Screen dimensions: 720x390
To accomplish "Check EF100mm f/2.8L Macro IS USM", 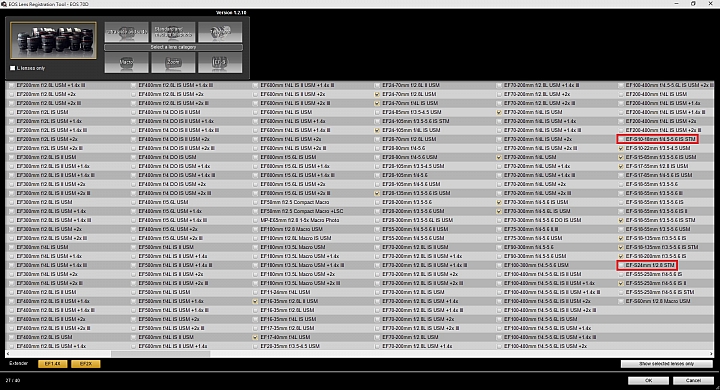I will pyautogui.click(x=255, y=238).
